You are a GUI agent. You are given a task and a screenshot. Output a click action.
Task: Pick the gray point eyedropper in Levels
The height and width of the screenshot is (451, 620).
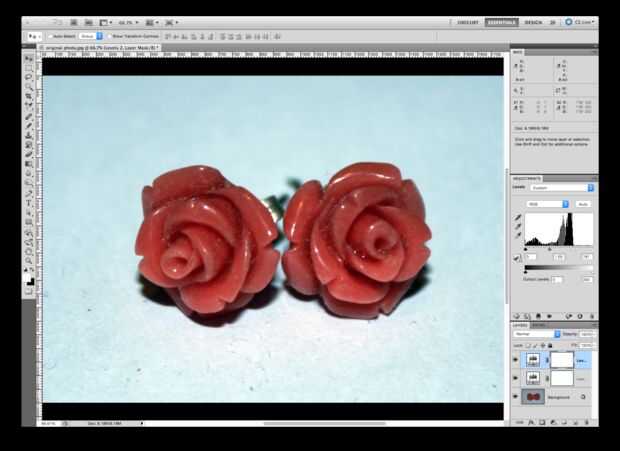[518, 226]
